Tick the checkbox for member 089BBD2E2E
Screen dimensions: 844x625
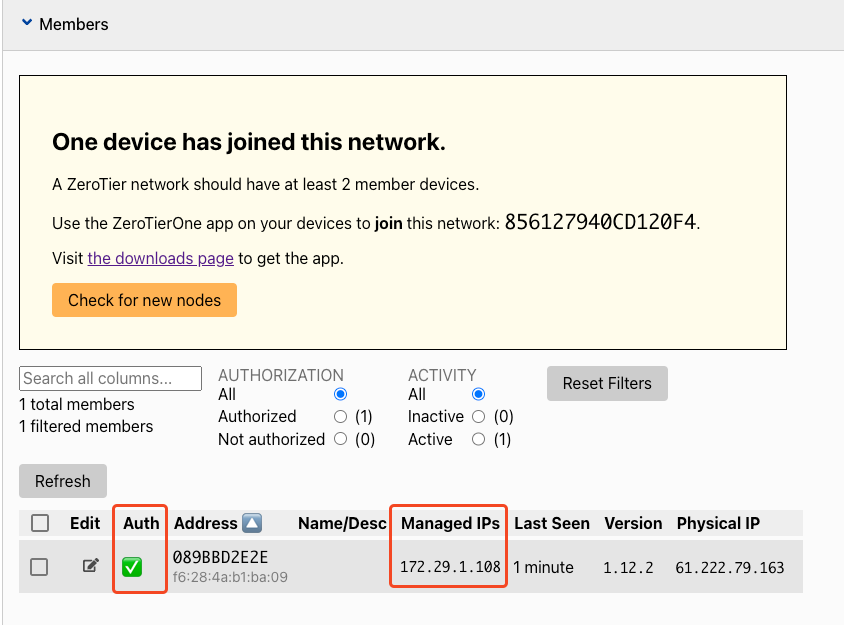(39, 566)
